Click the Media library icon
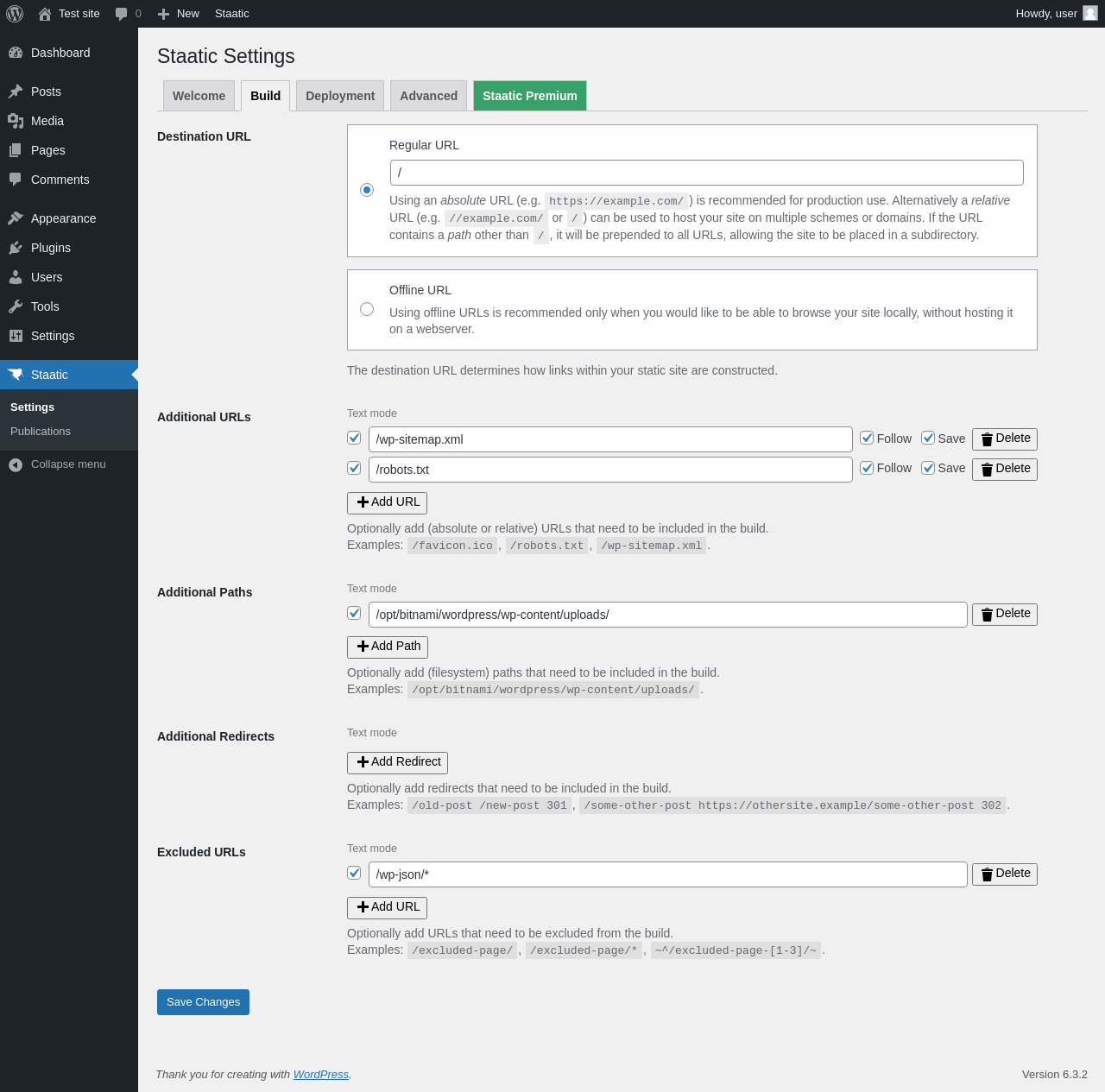 [16, 121]
